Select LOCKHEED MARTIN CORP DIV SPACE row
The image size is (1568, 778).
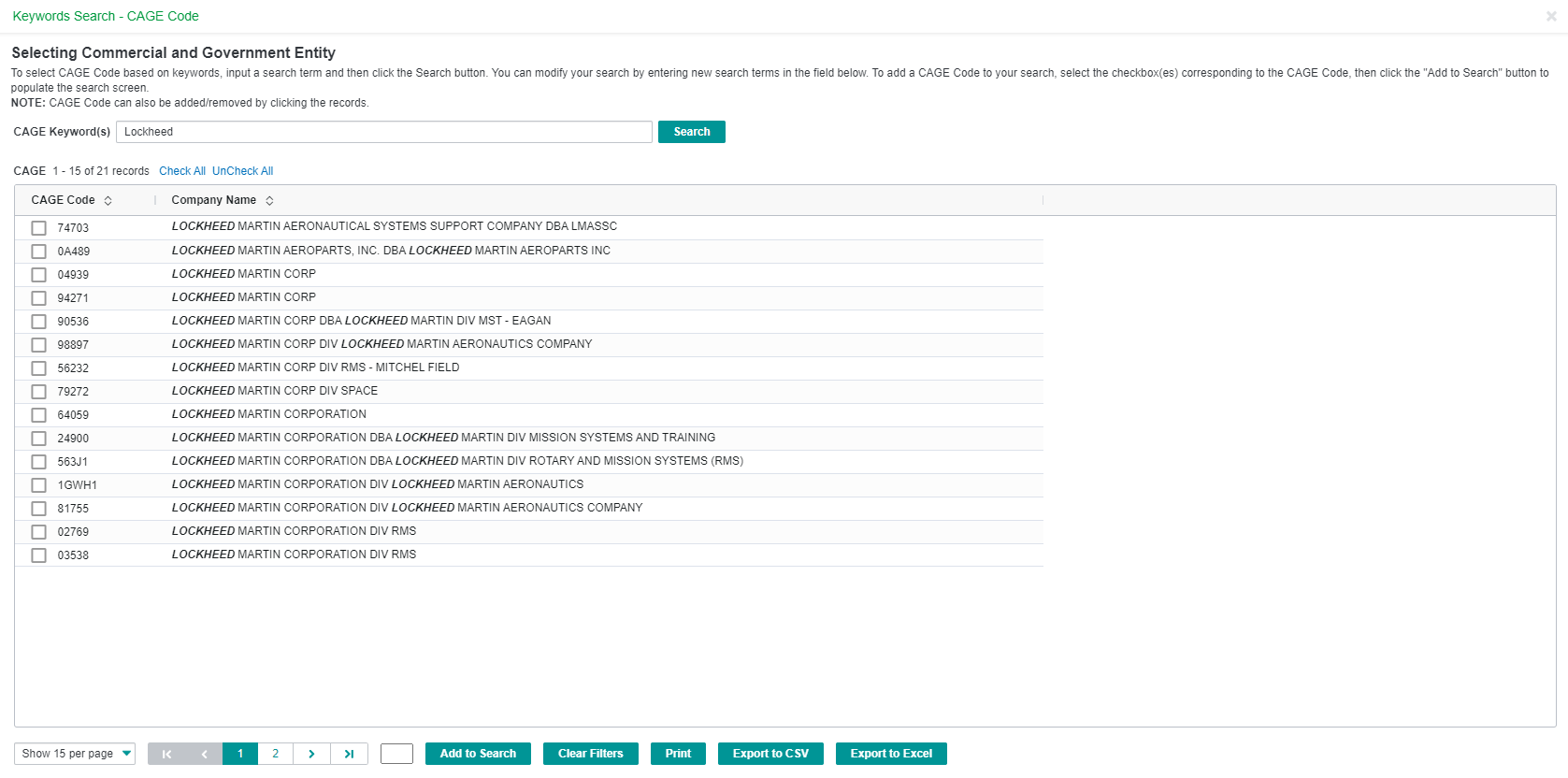click(529, 392)
